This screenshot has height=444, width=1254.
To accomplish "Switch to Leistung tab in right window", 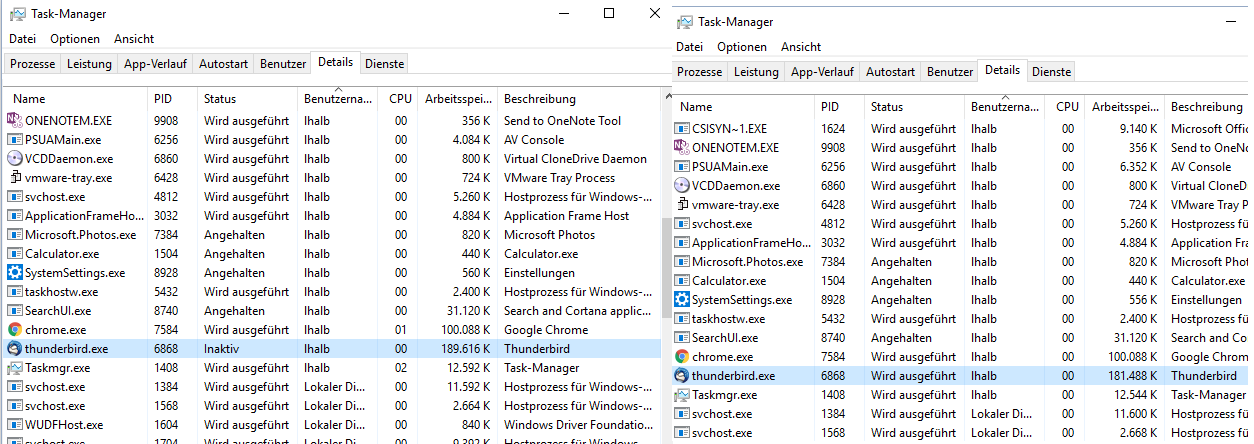I will click(x=756, y=71).
